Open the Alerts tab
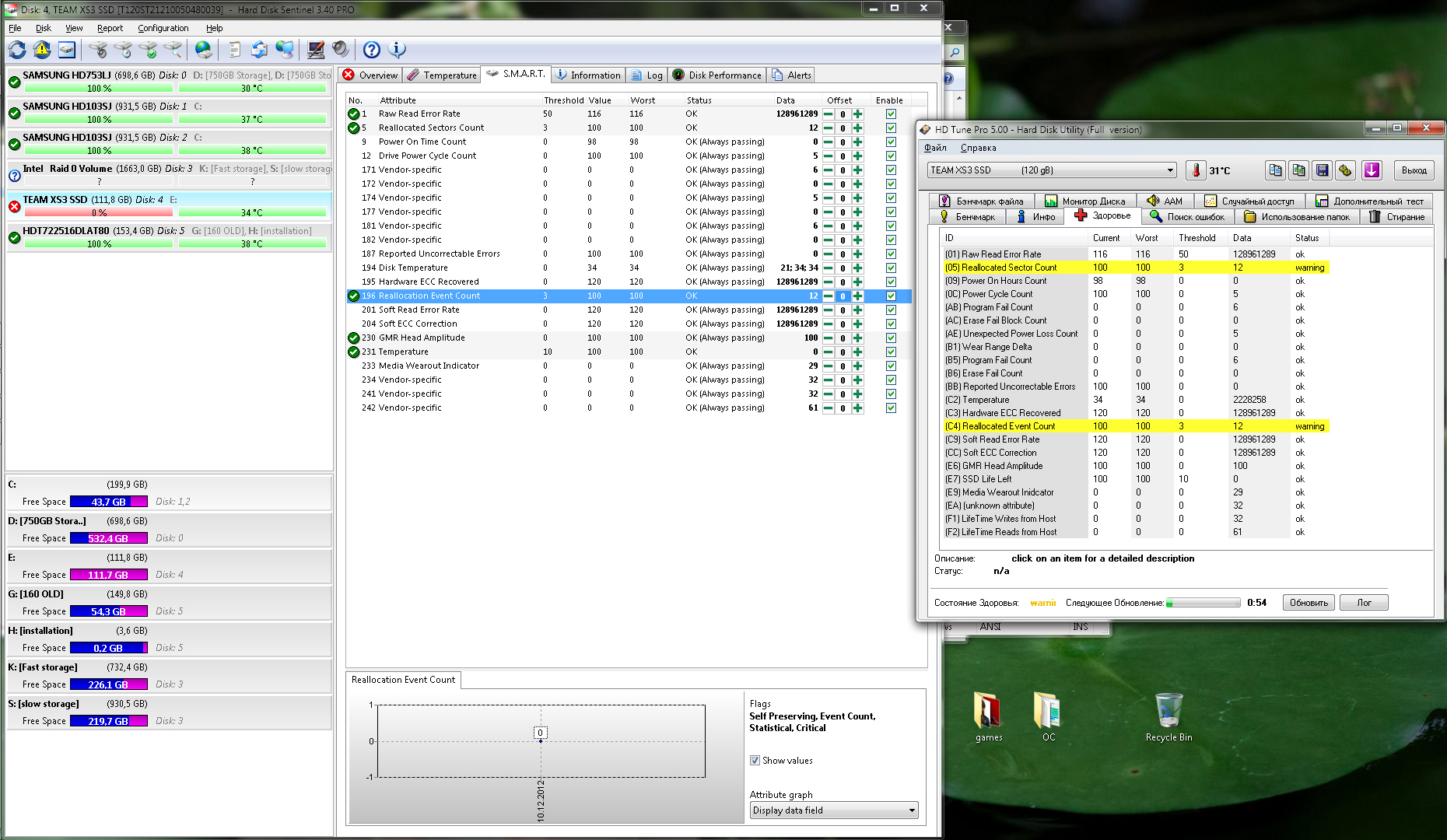This screenshot has width=1447, height=840. click(791, 75)
